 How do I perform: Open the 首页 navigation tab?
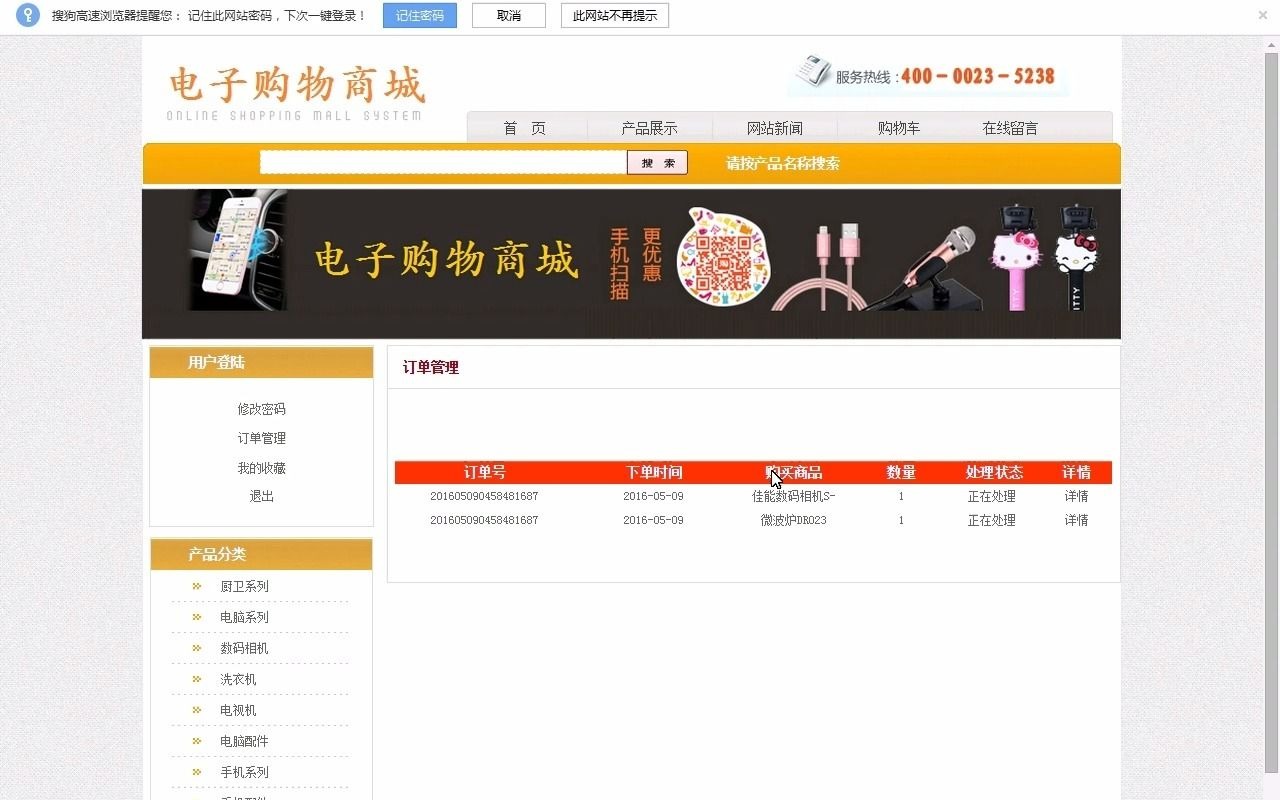click(524, 128)
